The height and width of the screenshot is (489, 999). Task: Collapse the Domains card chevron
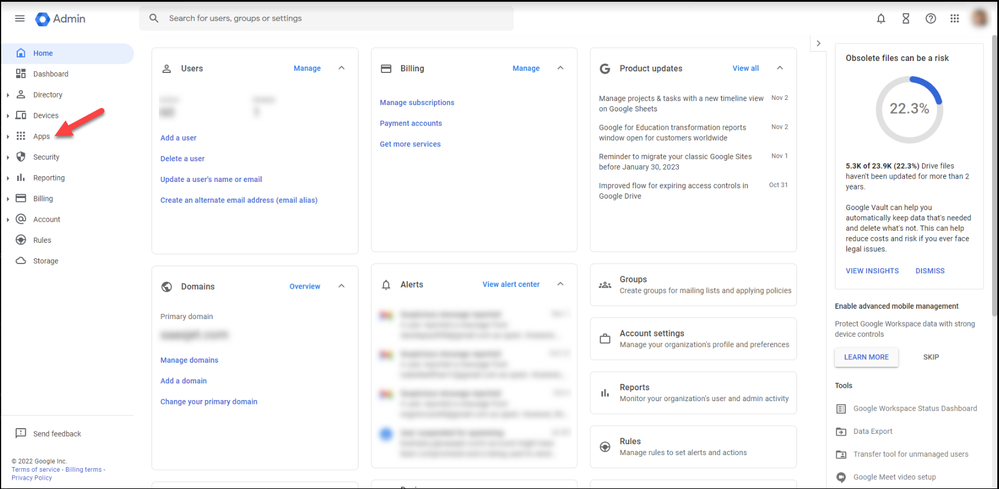[x=341, y=287]
